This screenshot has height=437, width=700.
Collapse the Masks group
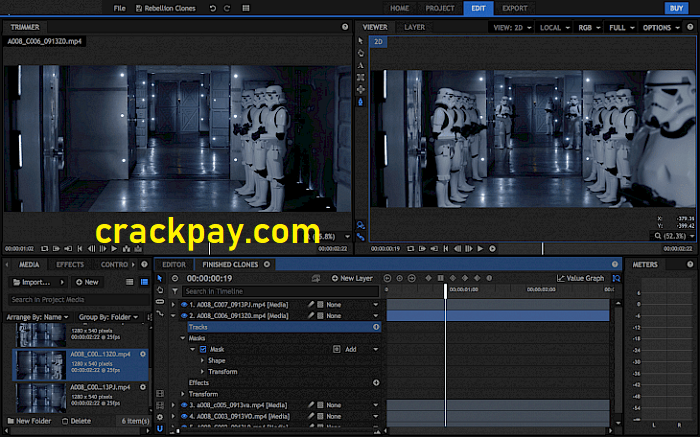click(183, 338)
